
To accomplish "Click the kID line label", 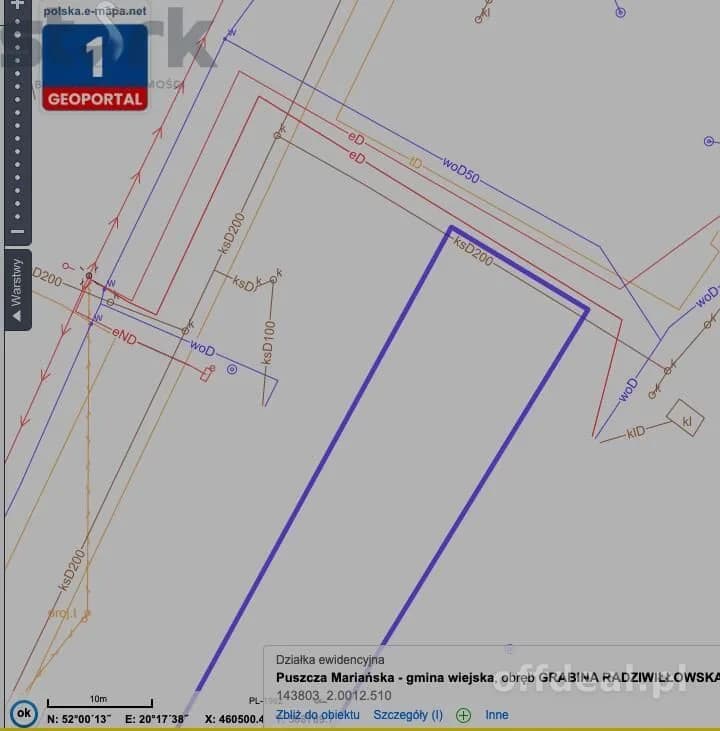I will pos(636,433).
